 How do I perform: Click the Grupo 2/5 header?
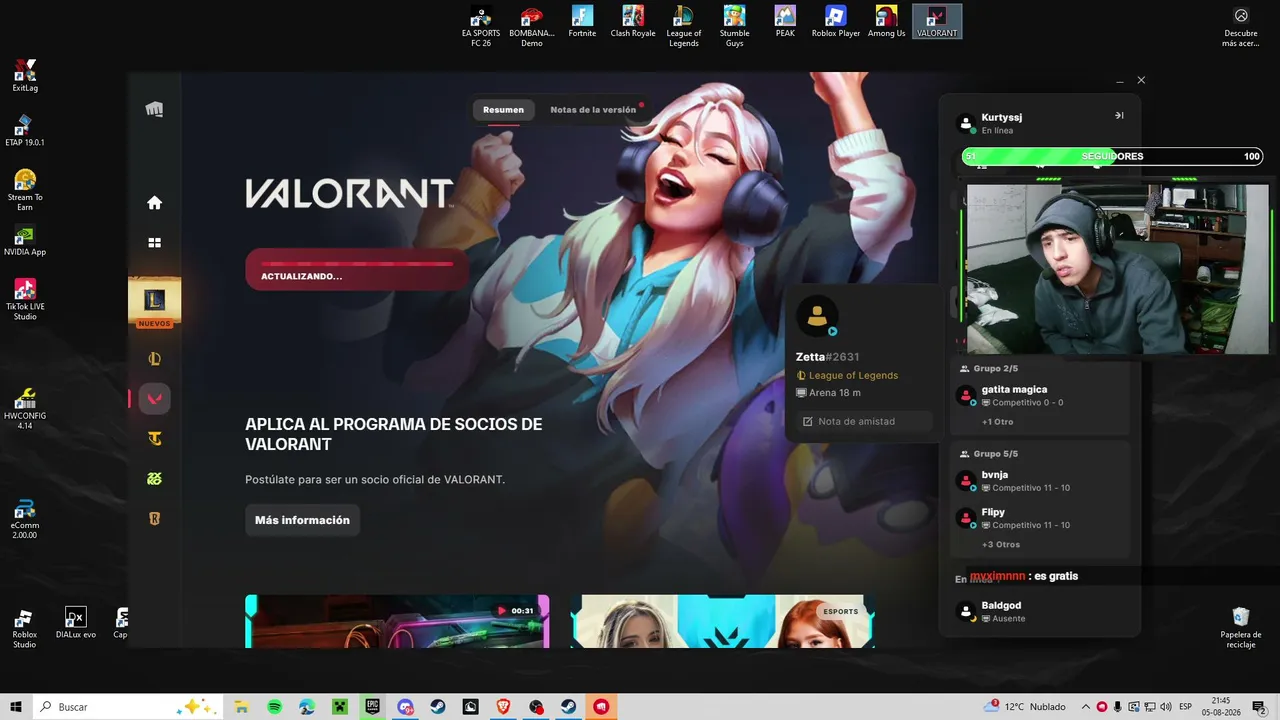click(x=988, y=369)
